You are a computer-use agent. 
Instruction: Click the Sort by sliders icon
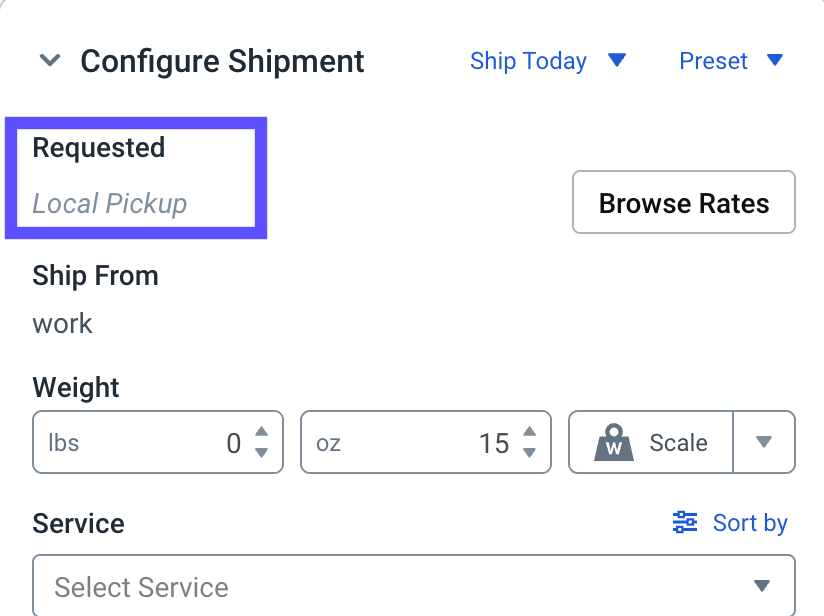pos(685,522)
